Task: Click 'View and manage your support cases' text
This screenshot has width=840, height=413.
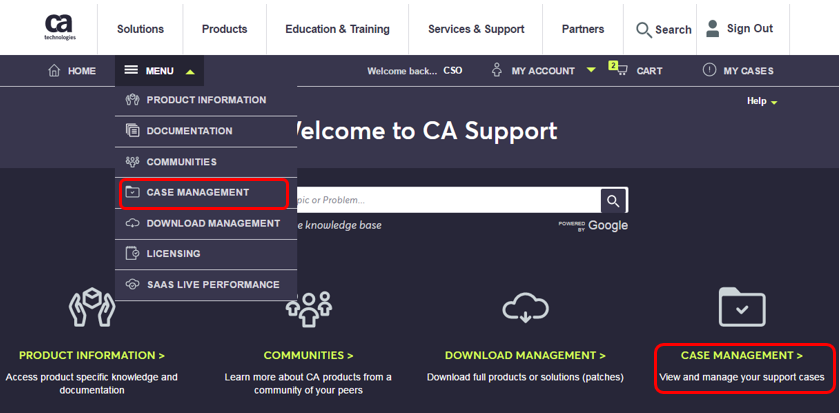Action: coord(741,377)
